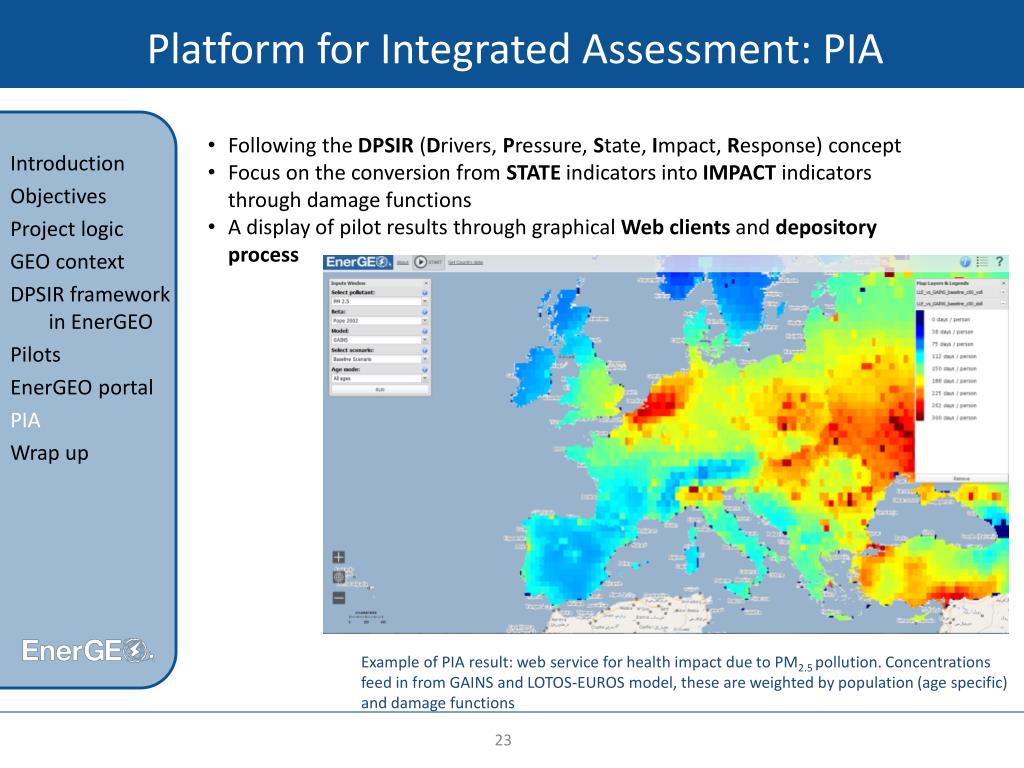Screen dimensions: 1024x768
Task: Click the EnerGEO logo in the map header
Action: (358, 262)
